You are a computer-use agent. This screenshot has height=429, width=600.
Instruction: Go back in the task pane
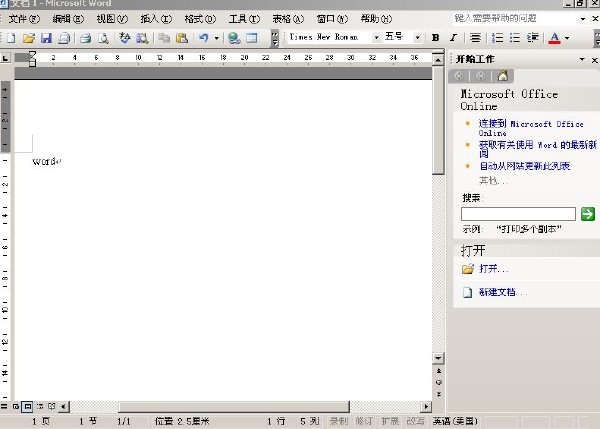pyautogui.click(x=459, y=76)
